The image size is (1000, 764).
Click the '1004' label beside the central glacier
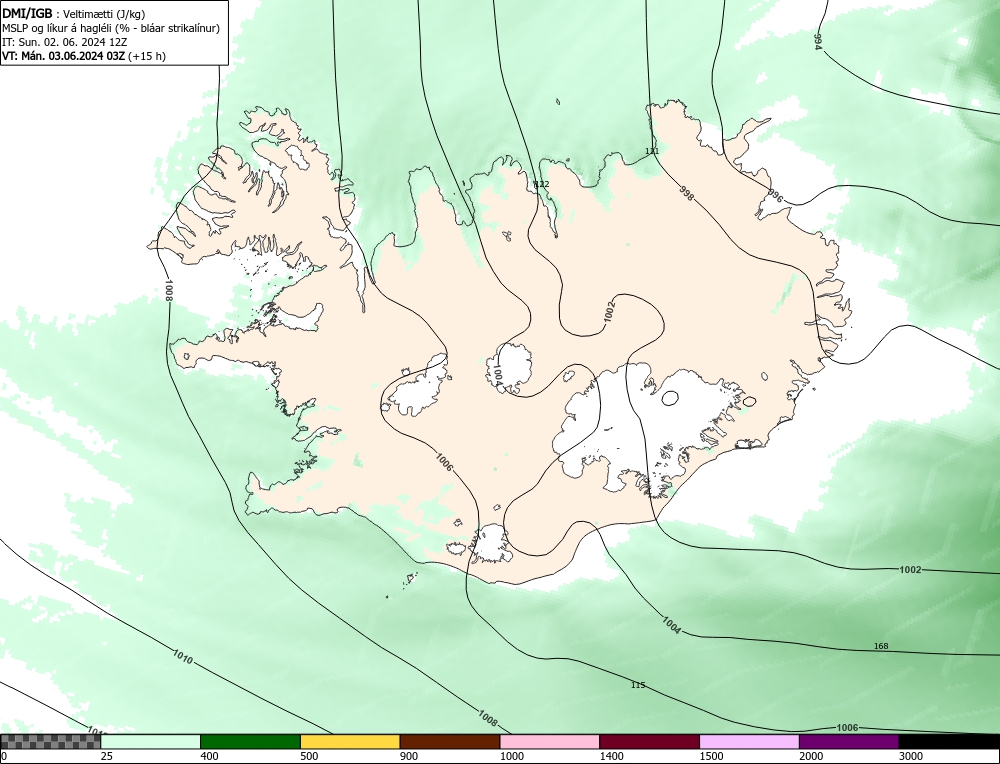coord(498,375)
